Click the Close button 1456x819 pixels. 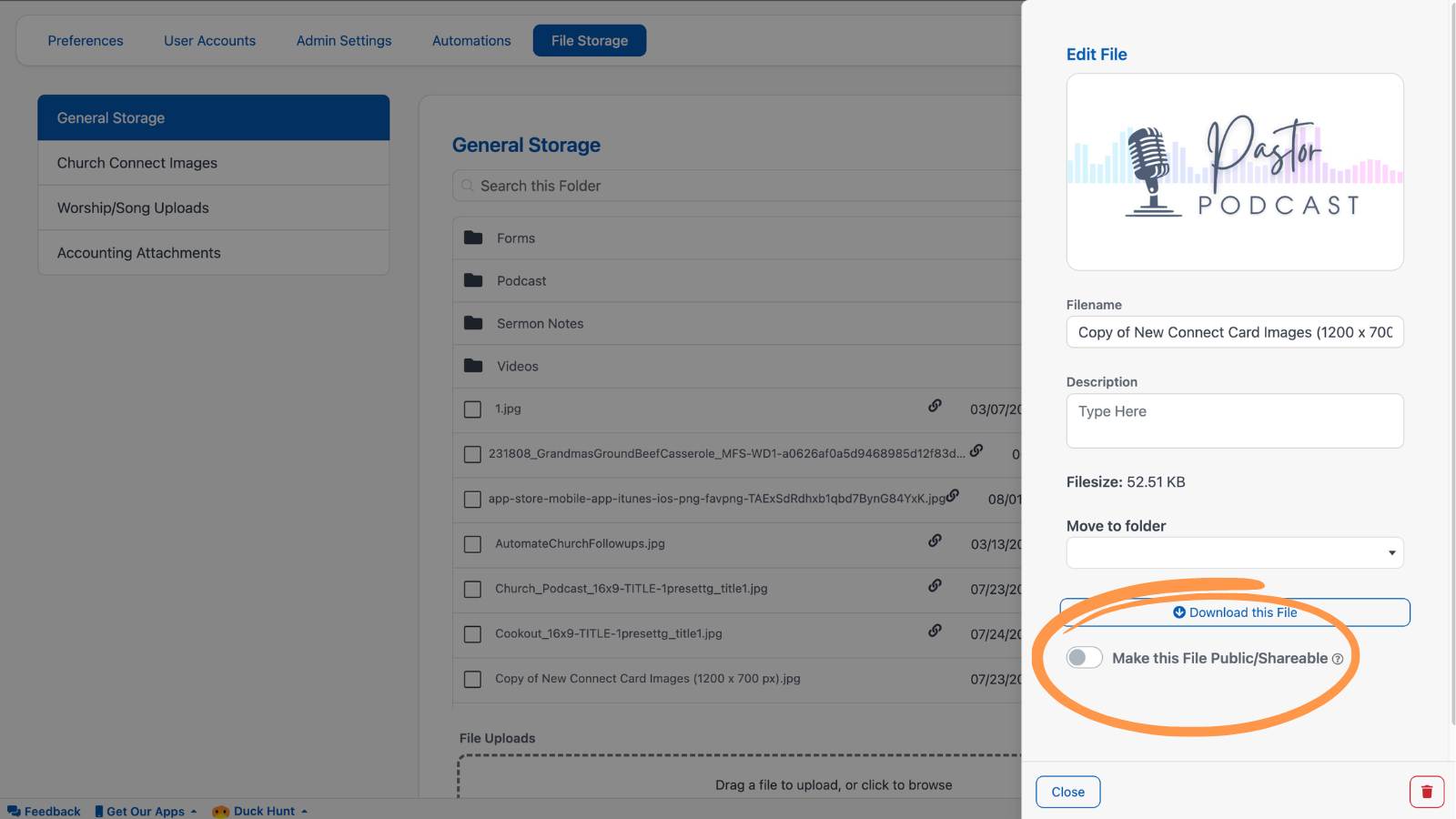(1068, 792)
